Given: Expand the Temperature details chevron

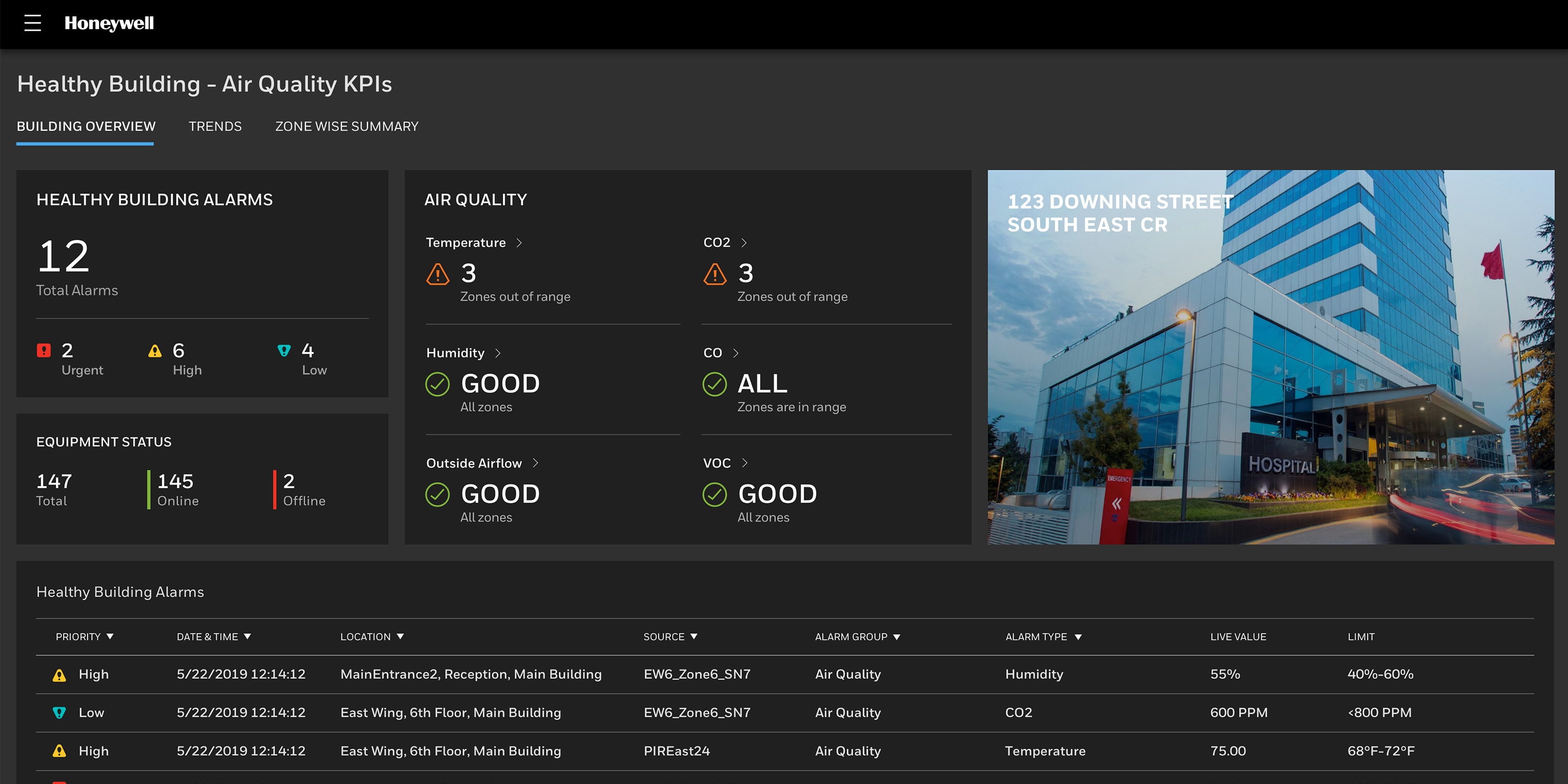Looking at the screenshot, I should click(519, 242).
